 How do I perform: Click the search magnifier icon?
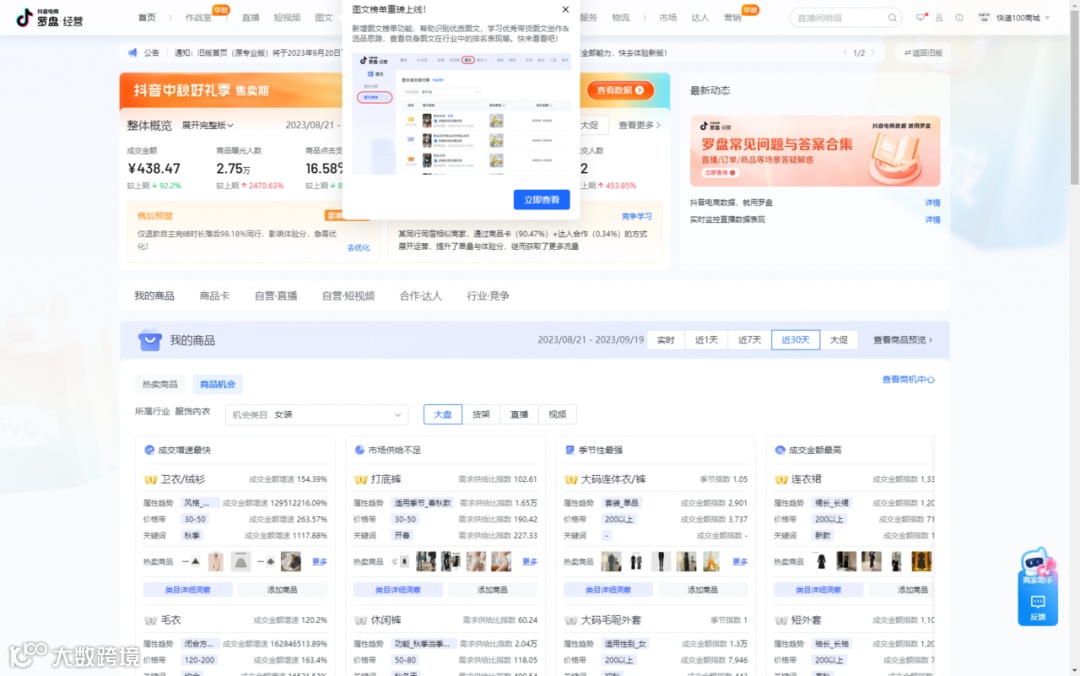892,18
